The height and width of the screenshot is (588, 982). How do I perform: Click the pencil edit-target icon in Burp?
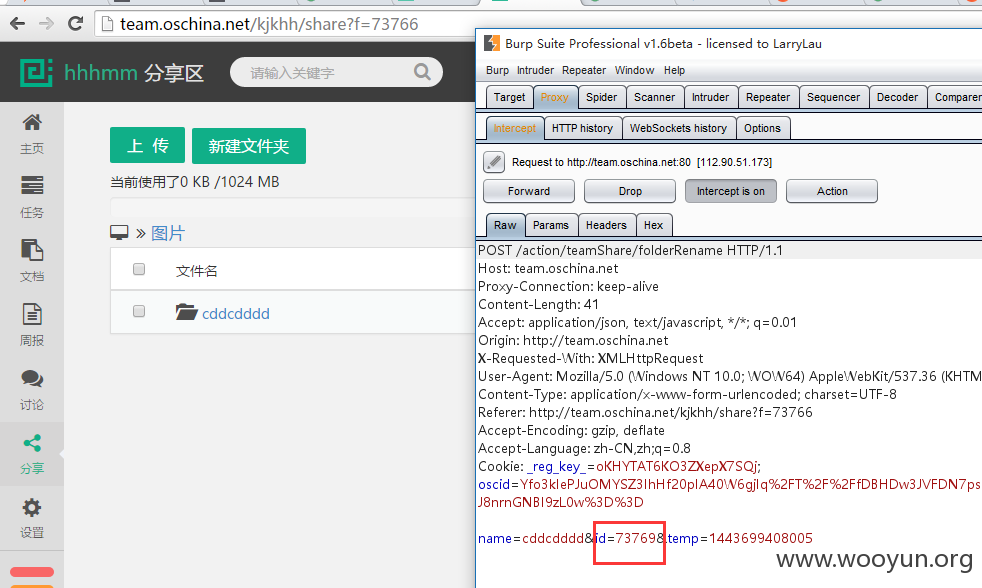494,162
